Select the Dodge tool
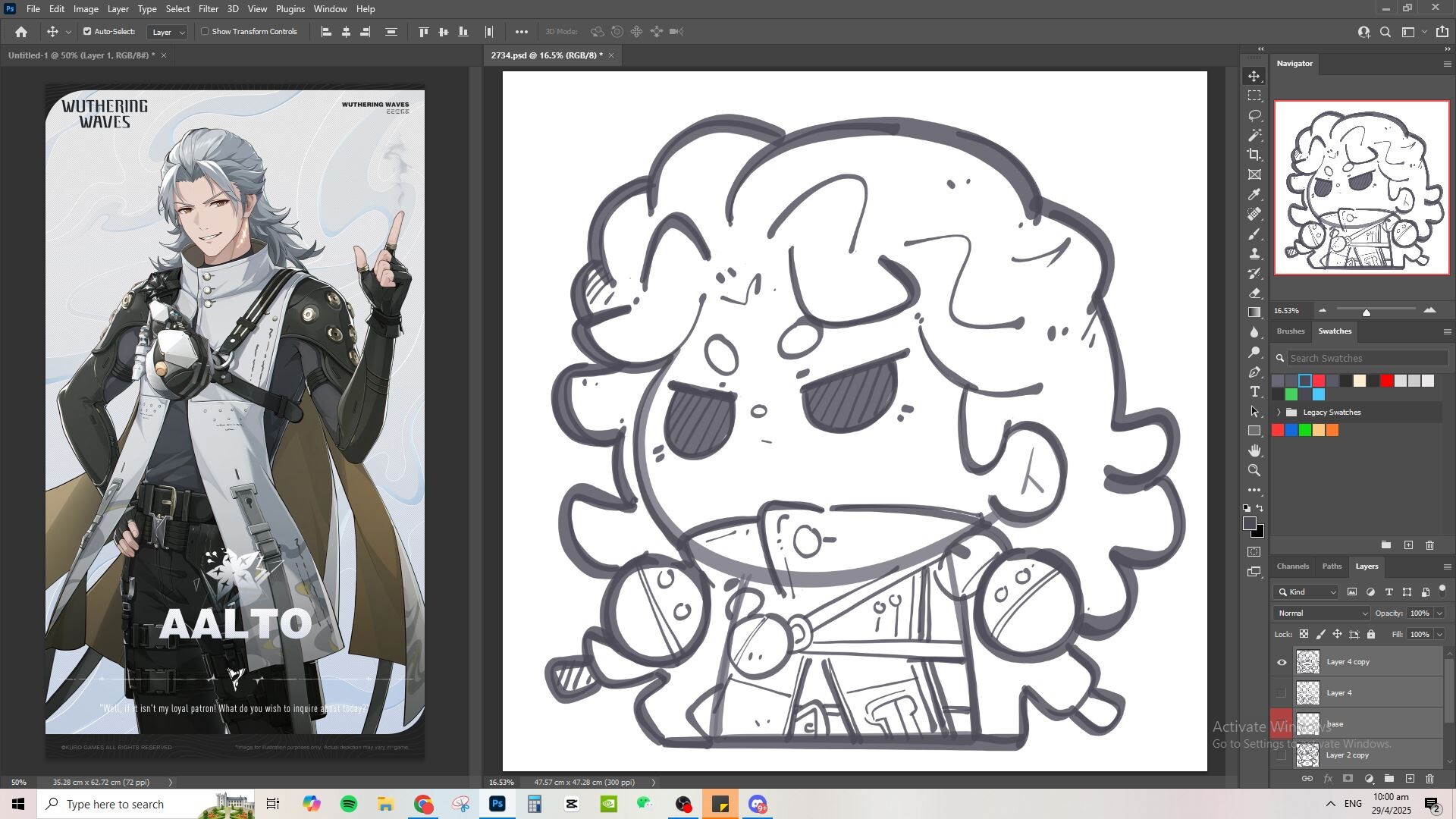This screenshot has height=819, width=1456. (1255, 352)
